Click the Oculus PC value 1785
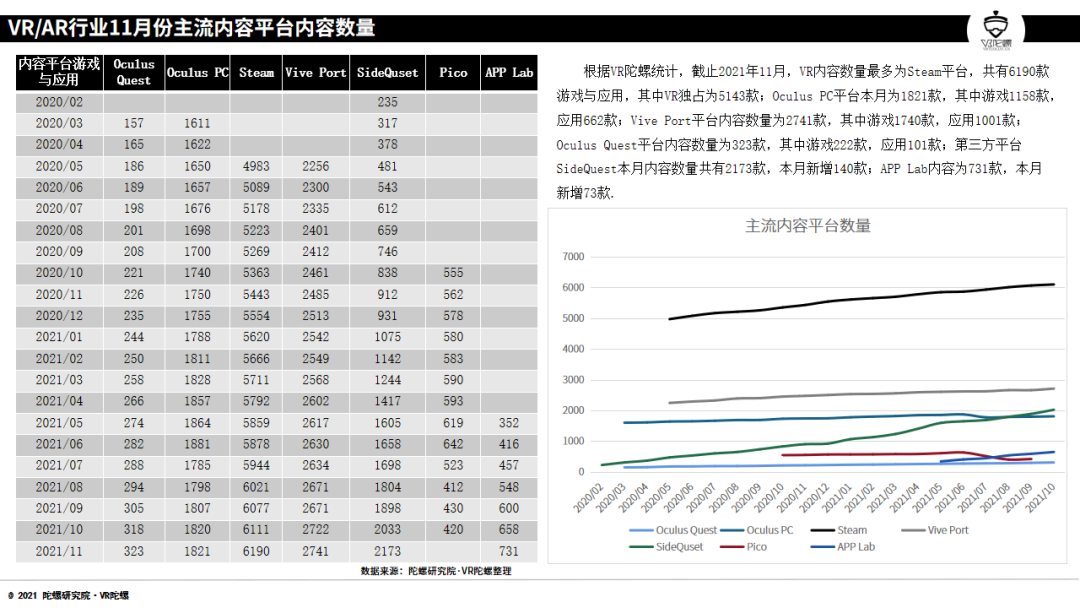Screen dimensions: 1080x608 pos(197,465)
